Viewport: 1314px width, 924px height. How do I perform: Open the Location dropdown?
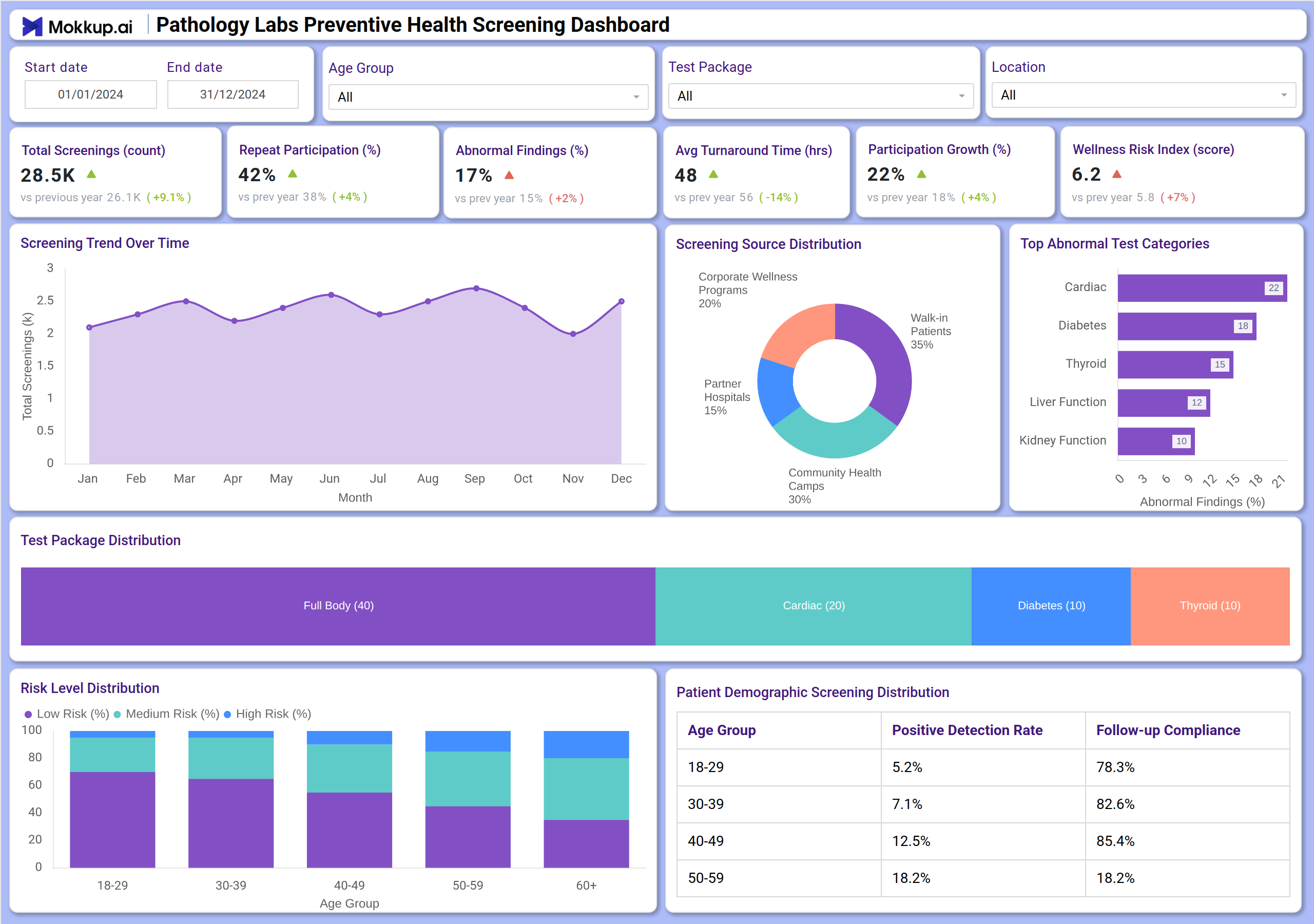1144,95
